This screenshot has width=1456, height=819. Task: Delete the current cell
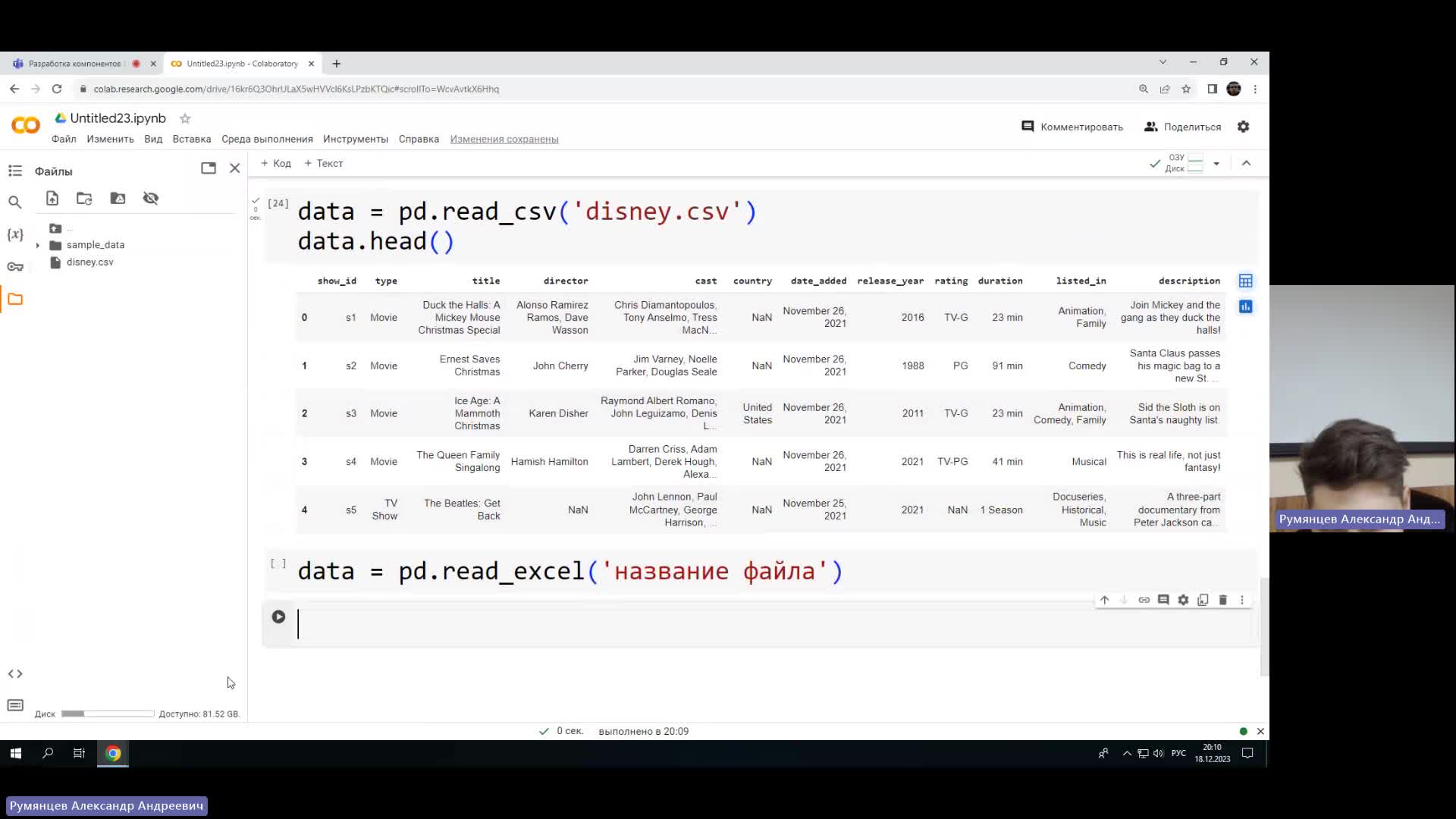(1223, 600)
